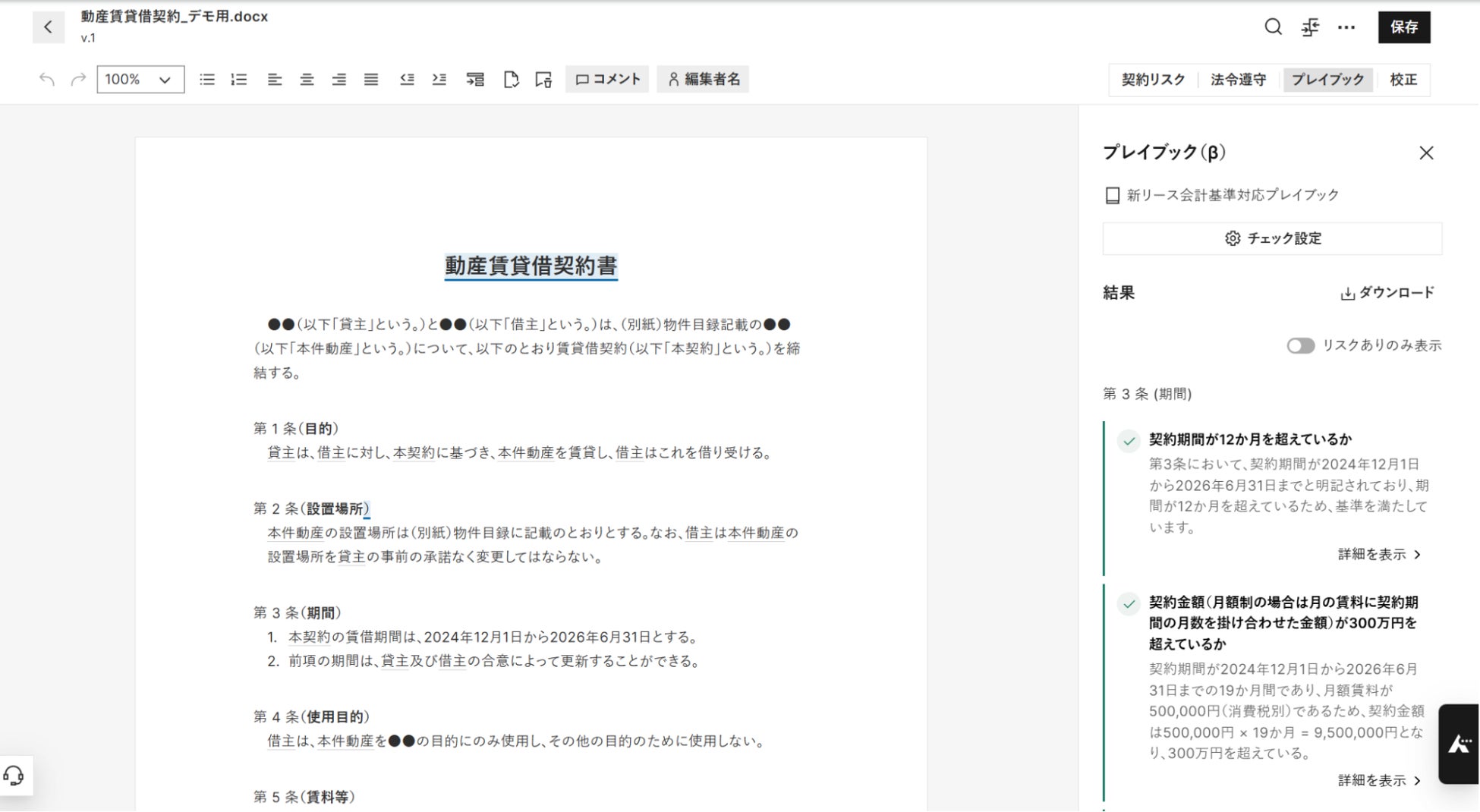This screenshot has height=812, width=1480.
Task: Expand 詳細を表示 for 契約金額 check
Action: coord(1379,780)
